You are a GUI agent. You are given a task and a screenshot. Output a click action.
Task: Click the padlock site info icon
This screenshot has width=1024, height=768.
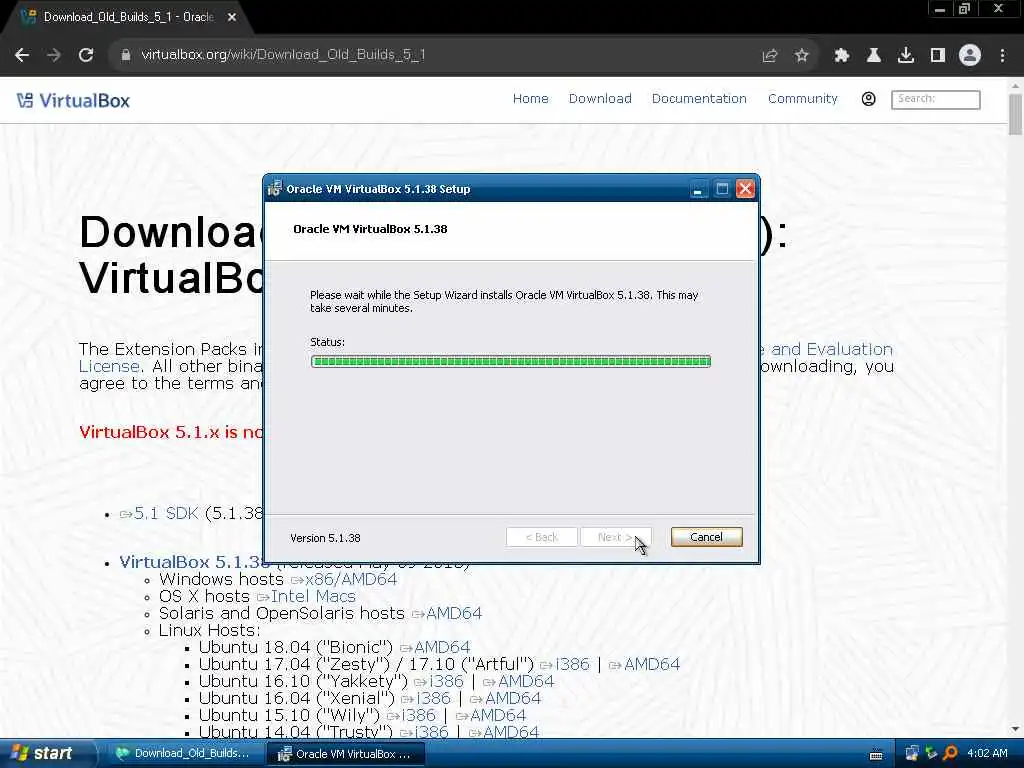125,55
